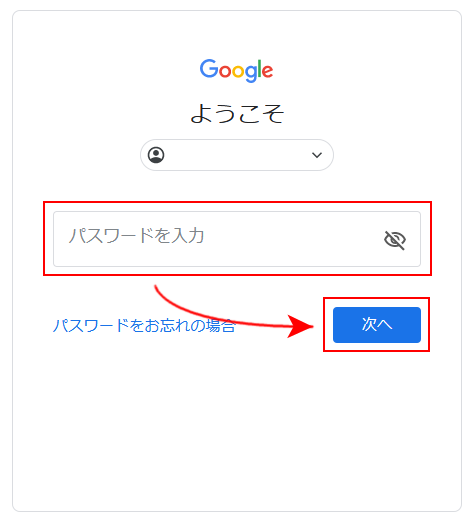This screenshot has height=525, width=475.
Task: Toggle password visibility with the crossed-eye icon
Action: (x=395, y=240)
